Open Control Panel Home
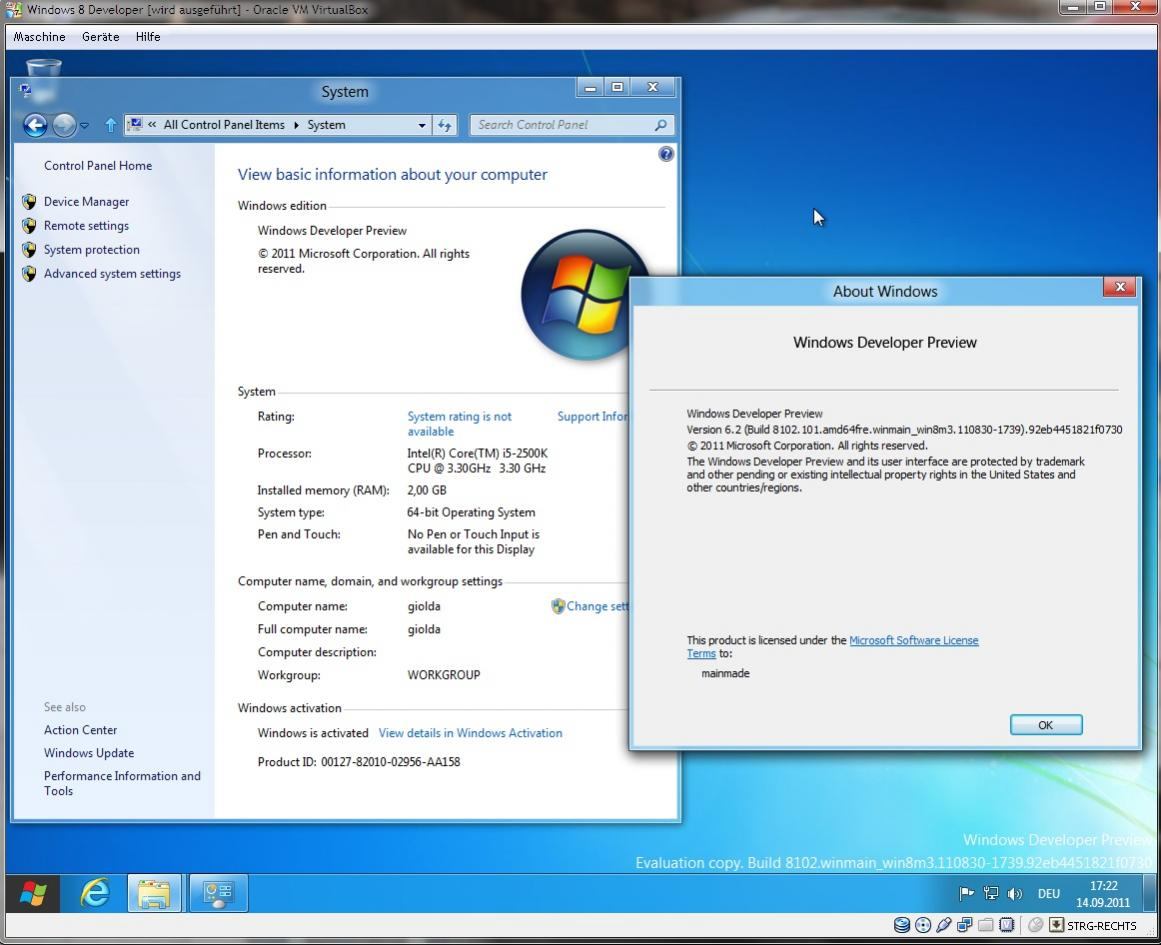This screenshot has width=1161, height=945. (x=98, y=166)
